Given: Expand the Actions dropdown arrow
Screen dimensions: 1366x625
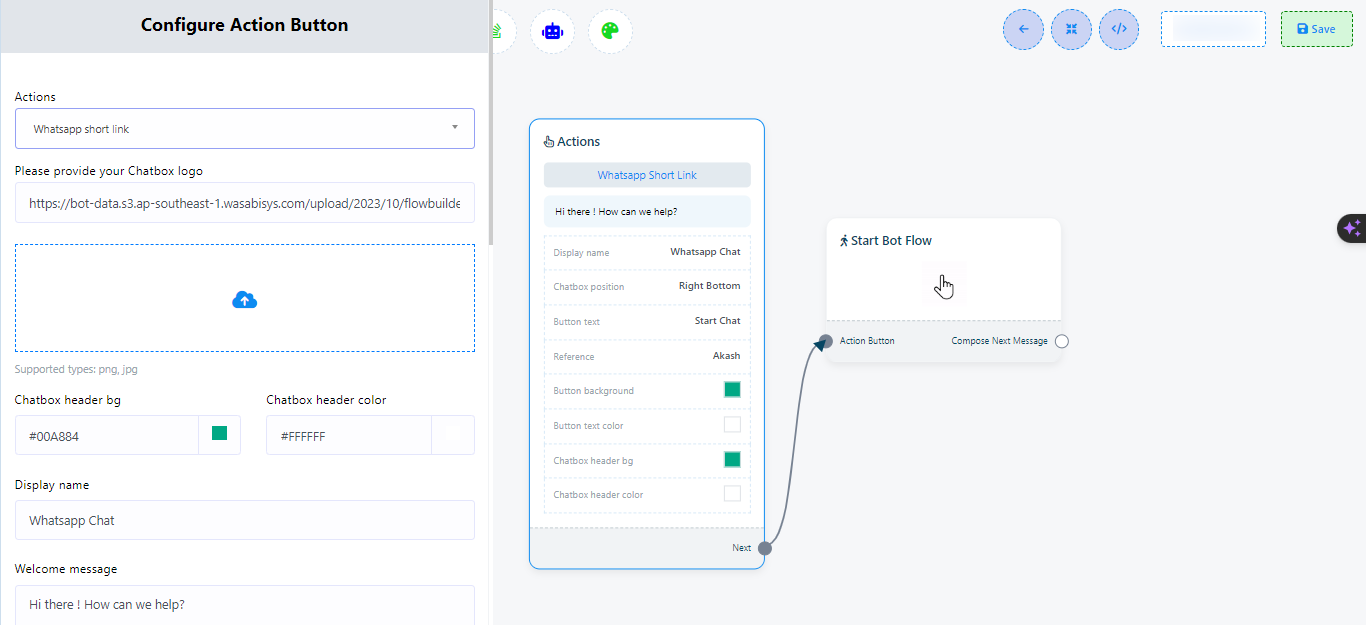Looking at the screenshot, I should click(x=455, y=128).
